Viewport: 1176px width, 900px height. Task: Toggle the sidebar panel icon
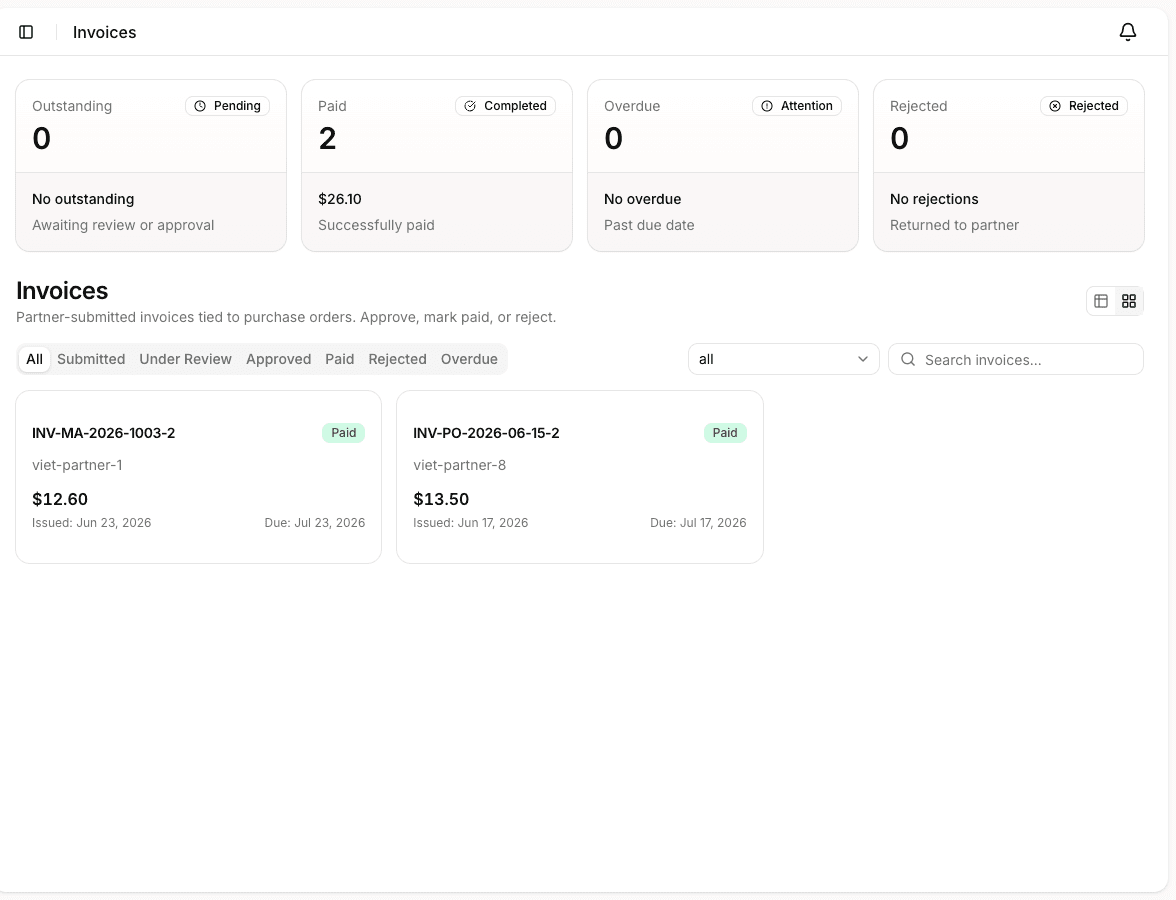point(26,32)
